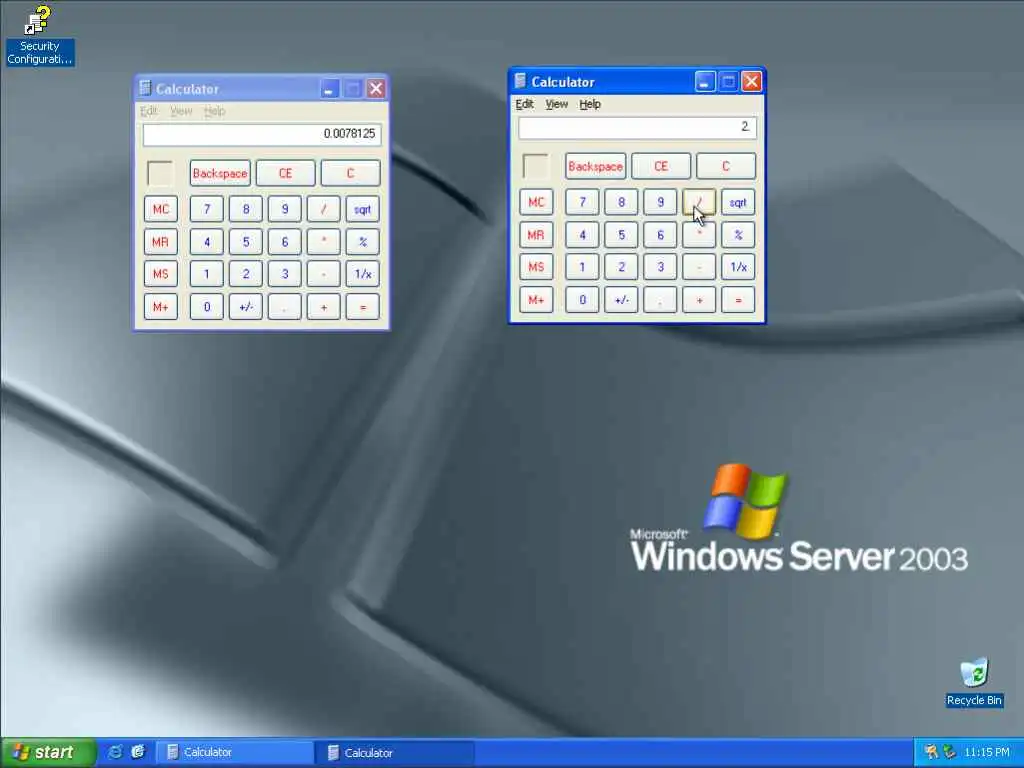Hit digit 5 in inactive Calculator
Image resolution: width=1024 pixels, height=768 pixels.
(x=246, y=242)
